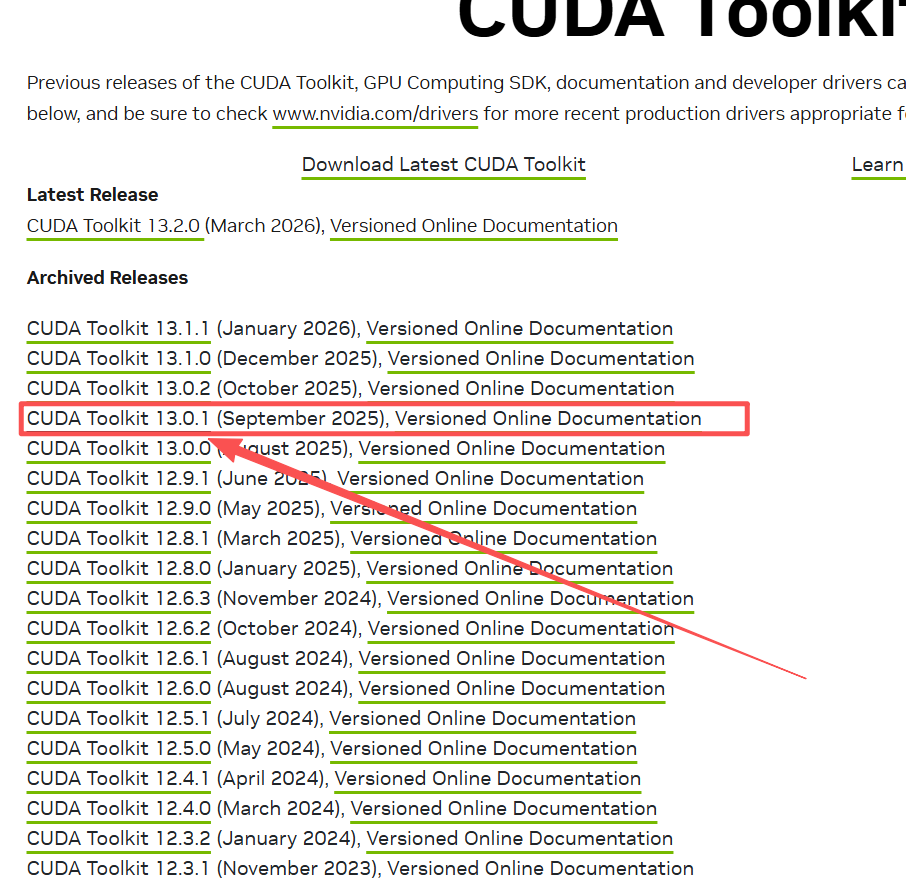Open Versioned Online Documentation for 13.2.0
This screenshot has height=878, width=906.
tap(474, 226)
